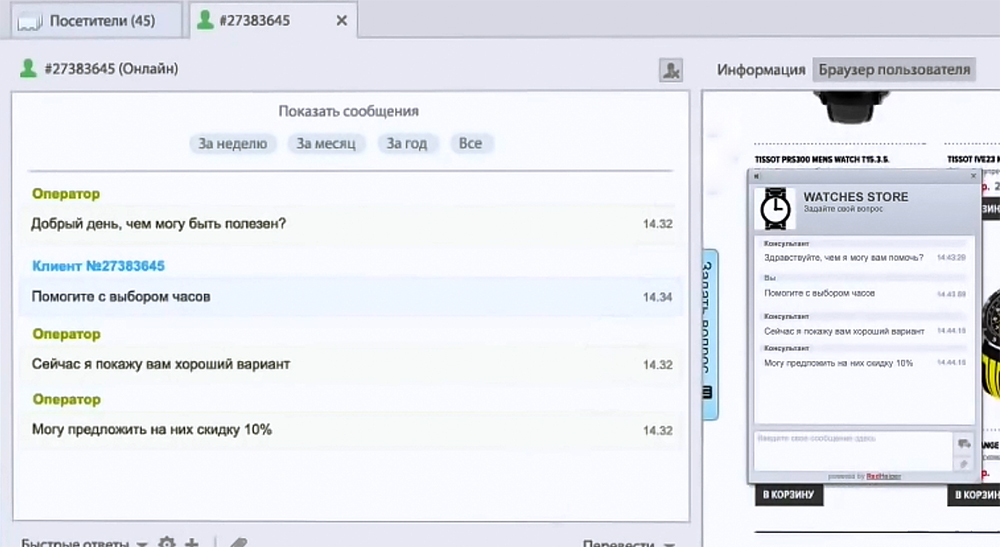Image resolution: width=1000 pixels, height=547 pixels.
Task: Click TISSOT PRS300 MENS WATCH product title
Action: click(822, 159)
